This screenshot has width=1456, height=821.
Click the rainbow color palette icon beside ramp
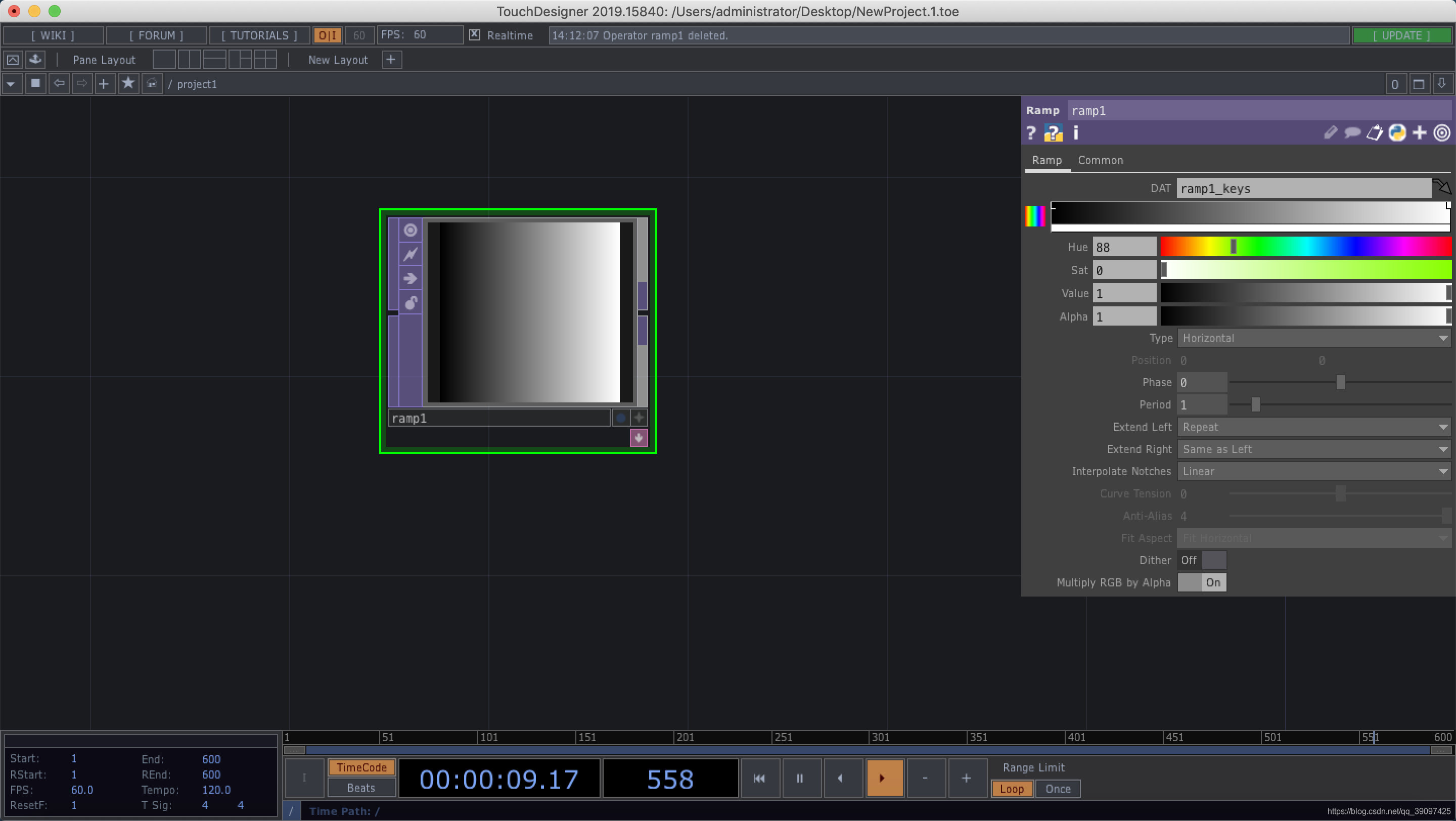coord(1035,216)
